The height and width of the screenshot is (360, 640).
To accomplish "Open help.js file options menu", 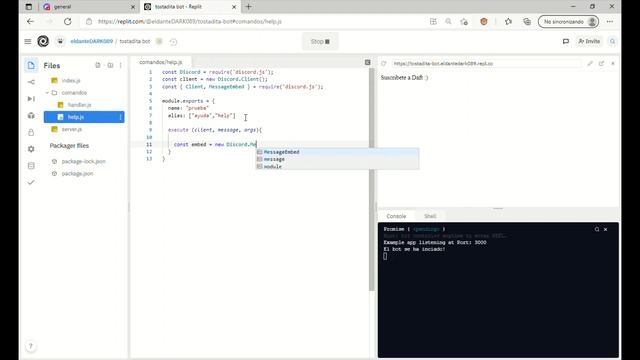I will (120, 117).
